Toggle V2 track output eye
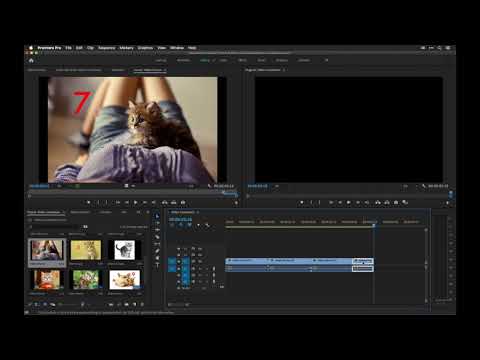Viewport: 480px width, 360px height. pos(200,255)
